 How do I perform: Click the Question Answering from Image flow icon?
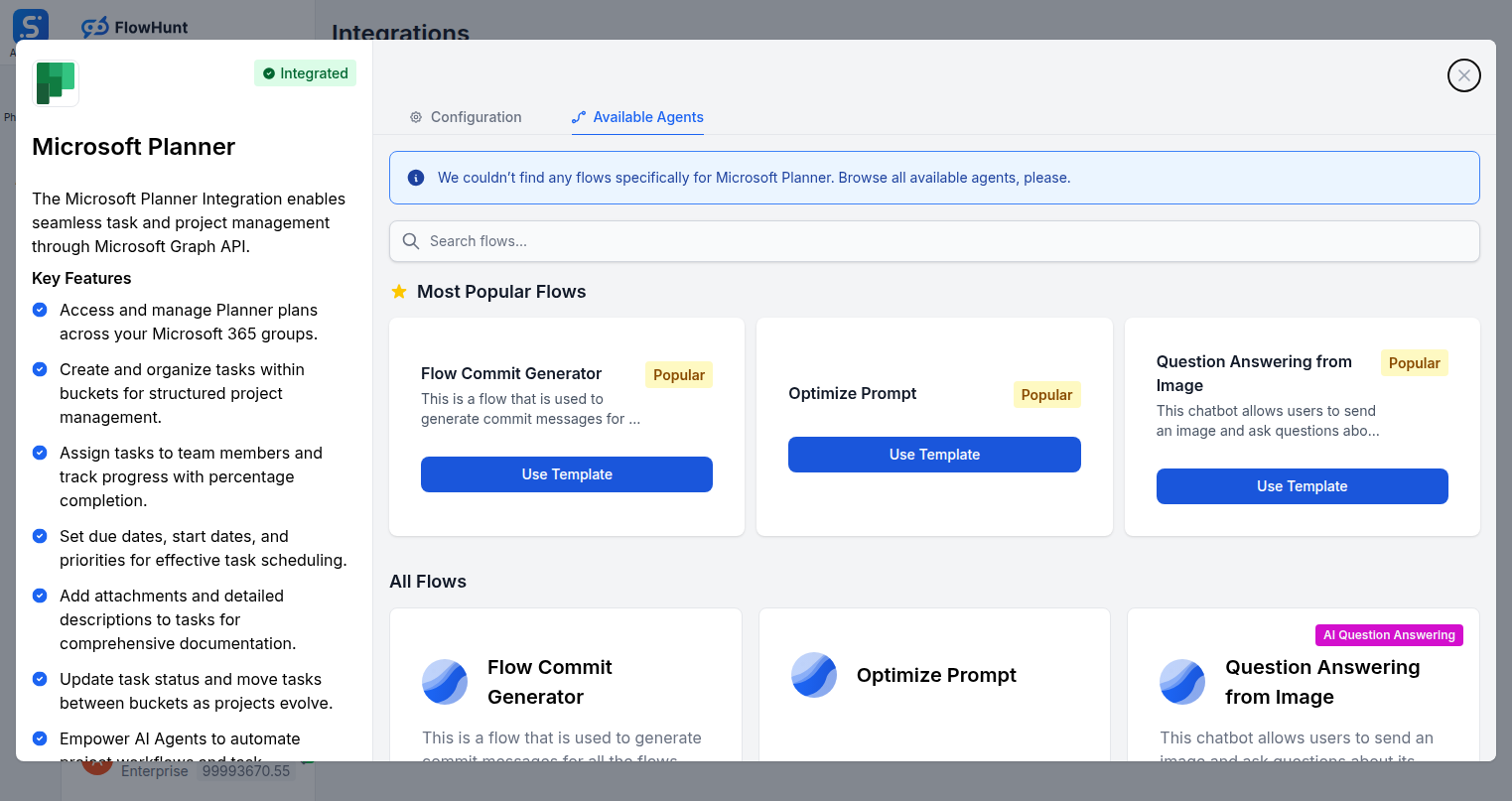[1181, 682]
